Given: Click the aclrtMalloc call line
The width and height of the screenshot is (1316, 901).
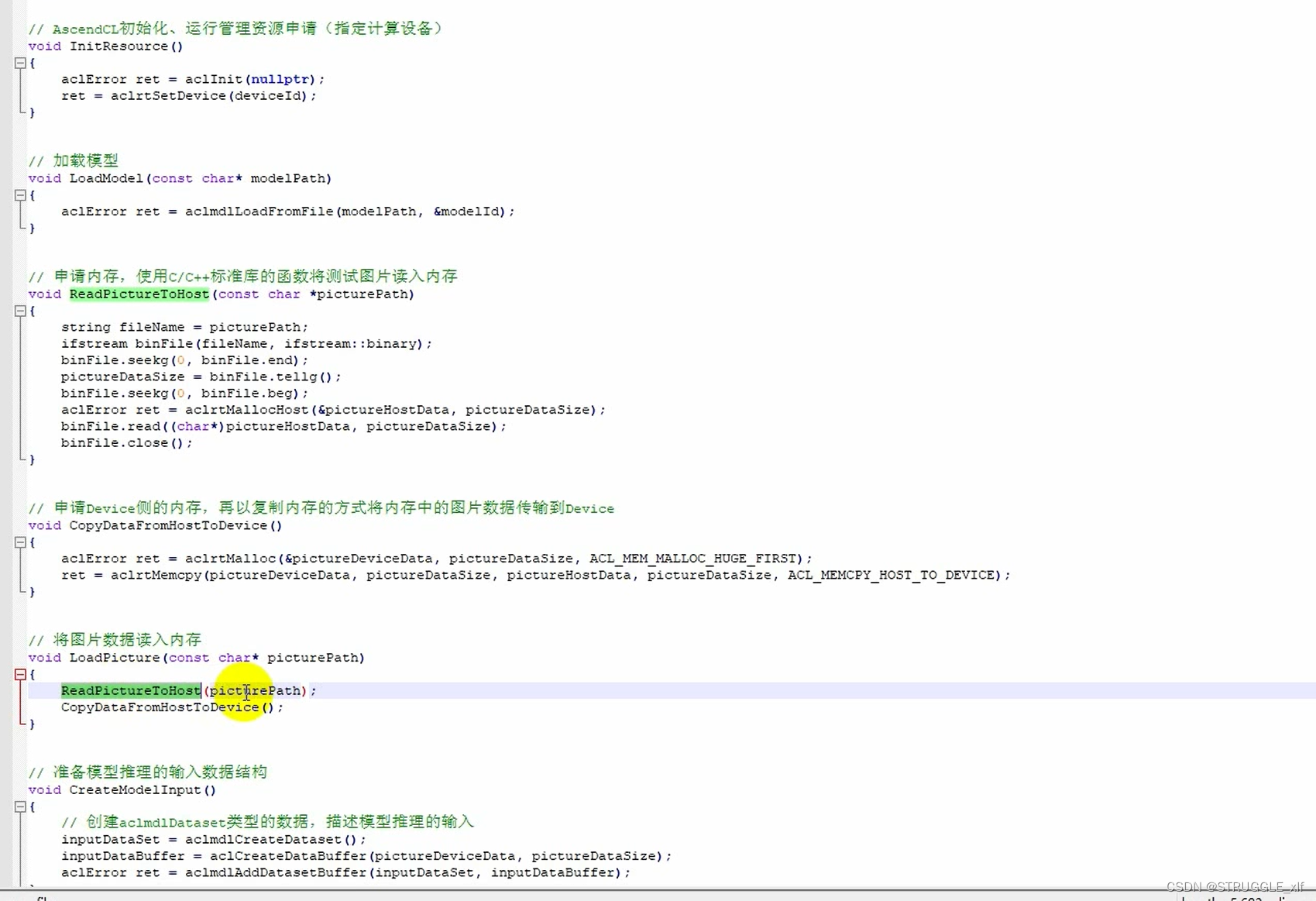Looking at the screenshot, I should pos(437,559).
